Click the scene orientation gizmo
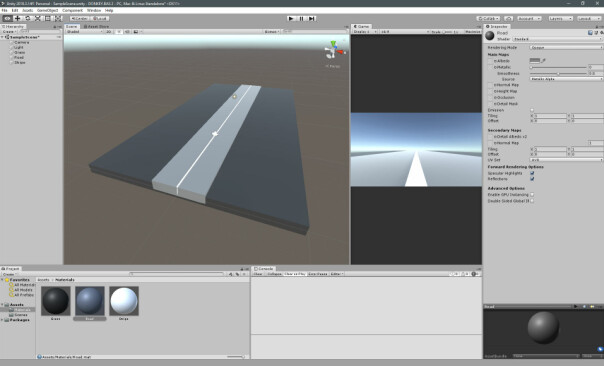Image resolution: width=604 pixels, height=366 pixels. click(x=333, y=51)
